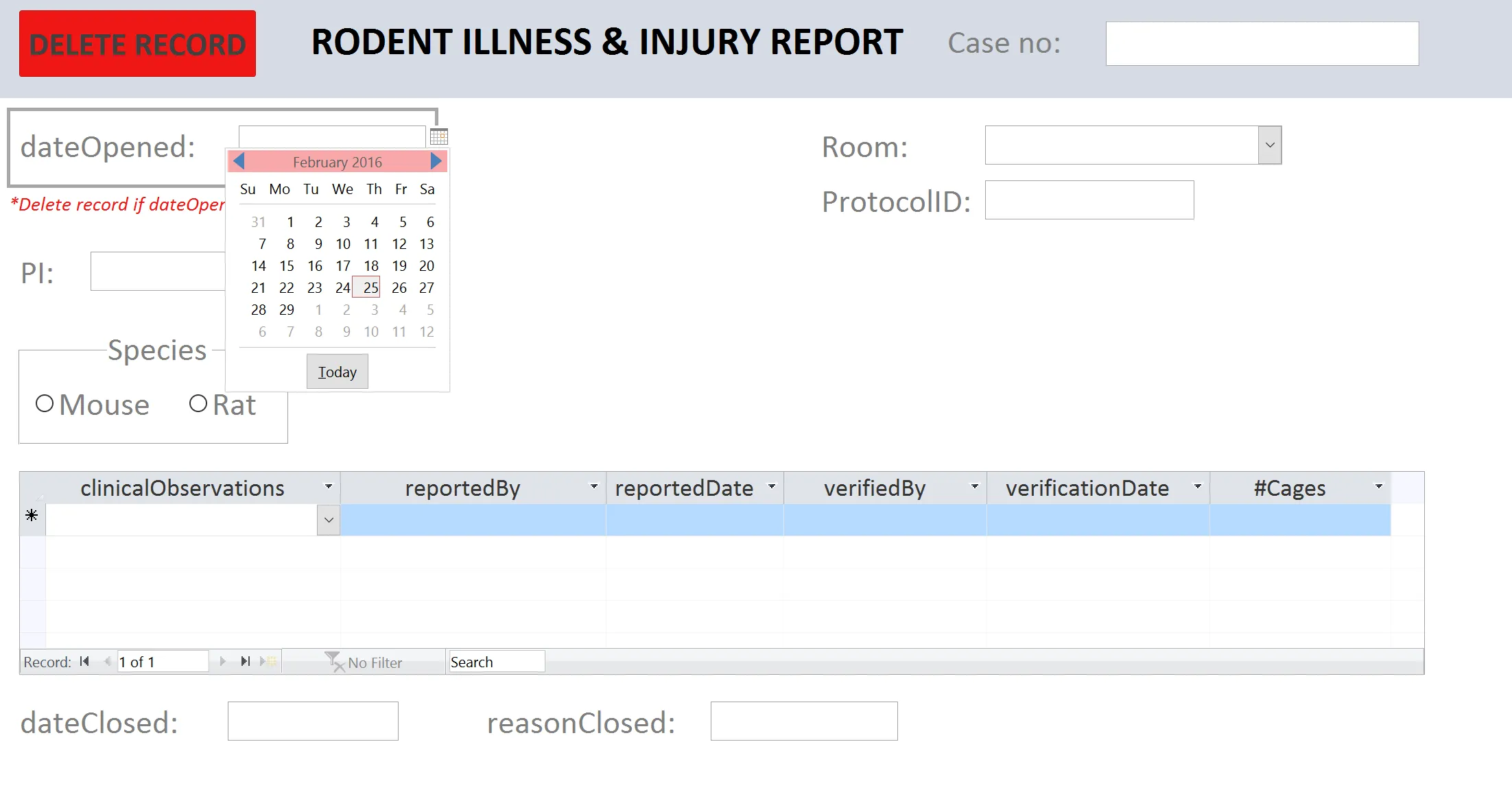
Task: Open the Room dropdown list
Action: click(x=1270, y=145)
